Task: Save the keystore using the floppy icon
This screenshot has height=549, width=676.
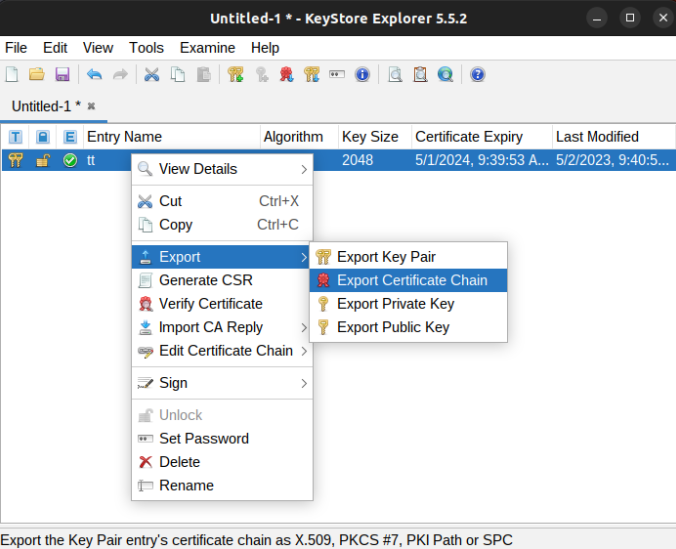Action: [x=62, y=74]
